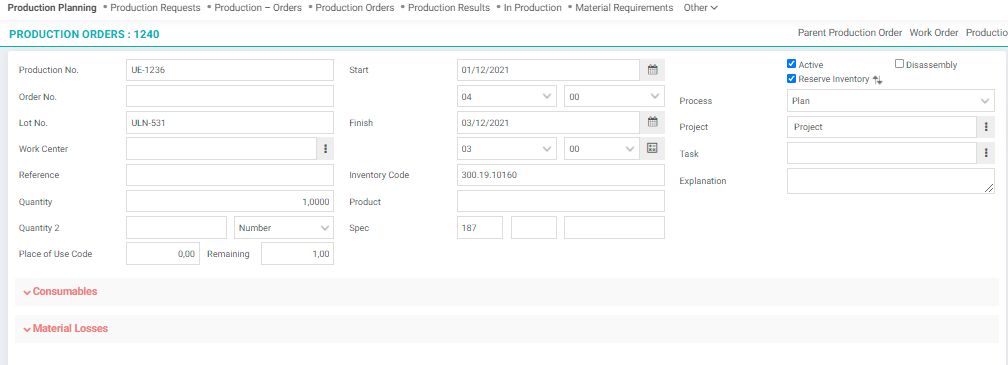This screenshot has width=1008, height=365.
Task: Click the calculator icon beside Finish time
Action: point(652,148)
